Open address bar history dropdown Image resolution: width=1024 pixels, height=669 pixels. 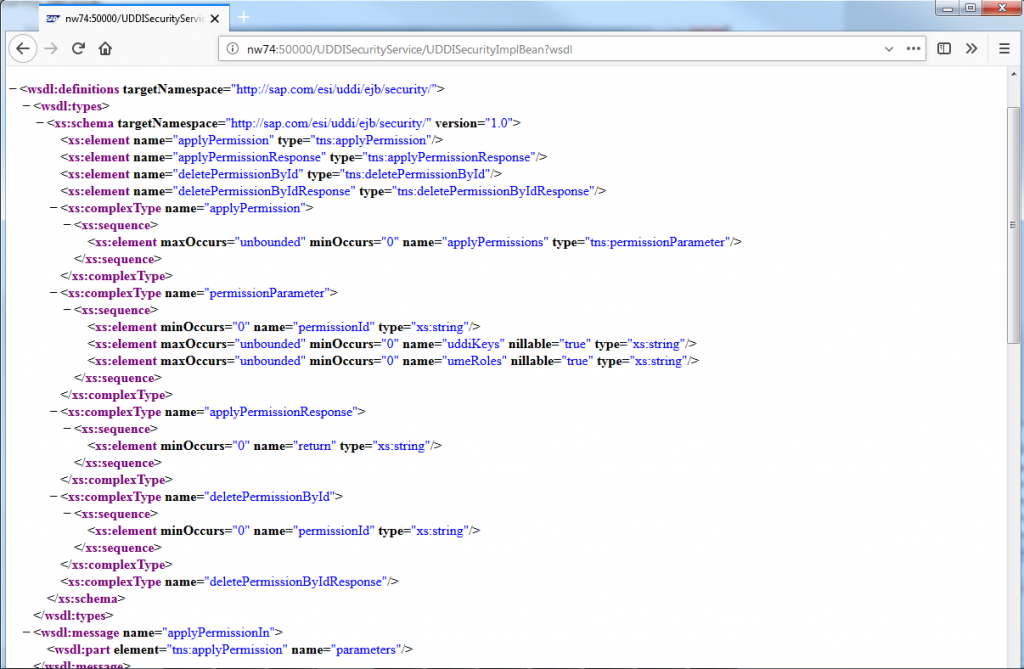(x=888, y=49)
